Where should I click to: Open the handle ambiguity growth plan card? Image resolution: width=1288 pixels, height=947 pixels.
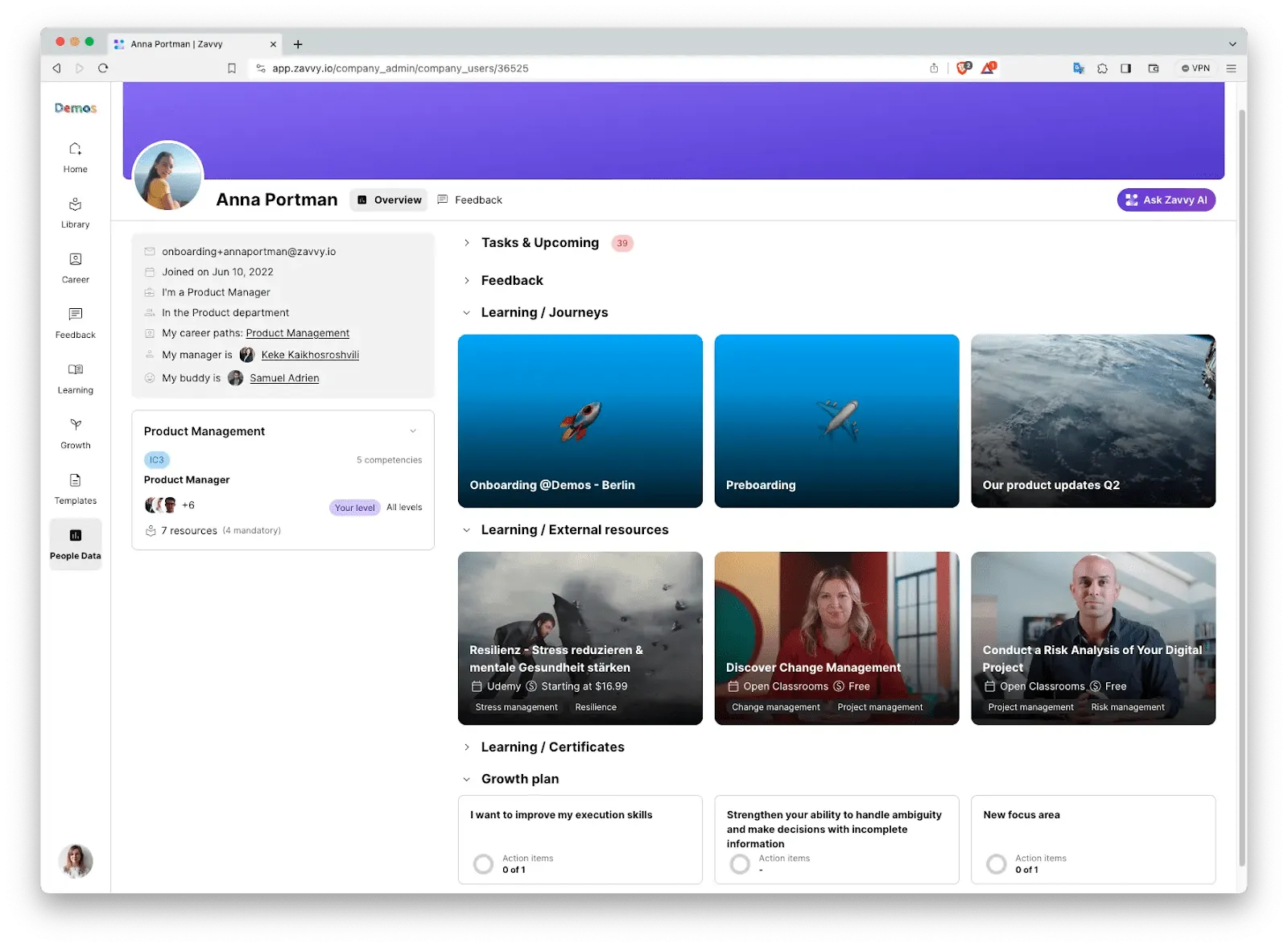point(836,839)
